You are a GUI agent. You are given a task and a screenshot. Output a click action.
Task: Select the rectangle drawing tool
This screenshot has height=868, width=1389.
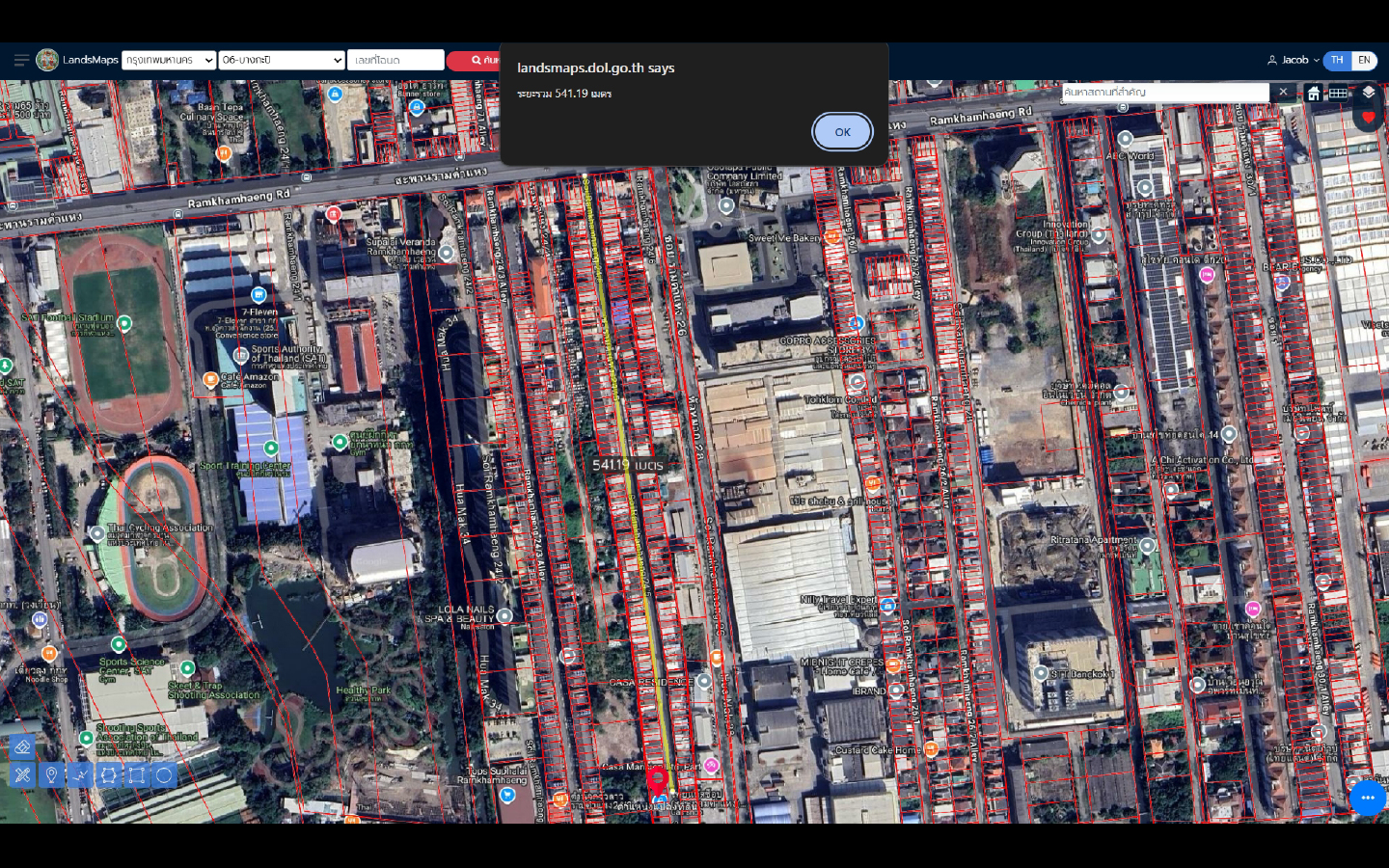point(136,775)
